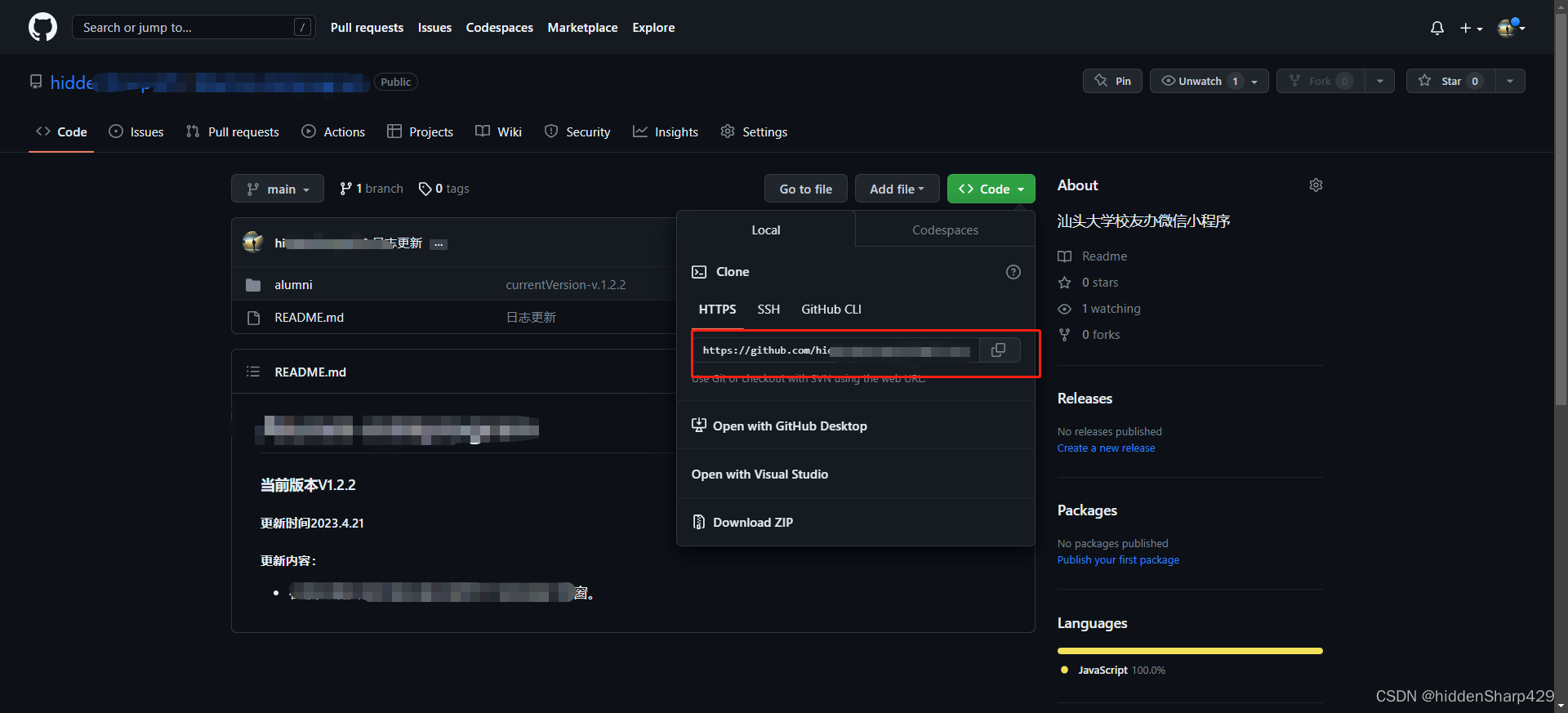Click the search or jump to field
This screenshot has height=713, width=1568.
click(194, 27)
